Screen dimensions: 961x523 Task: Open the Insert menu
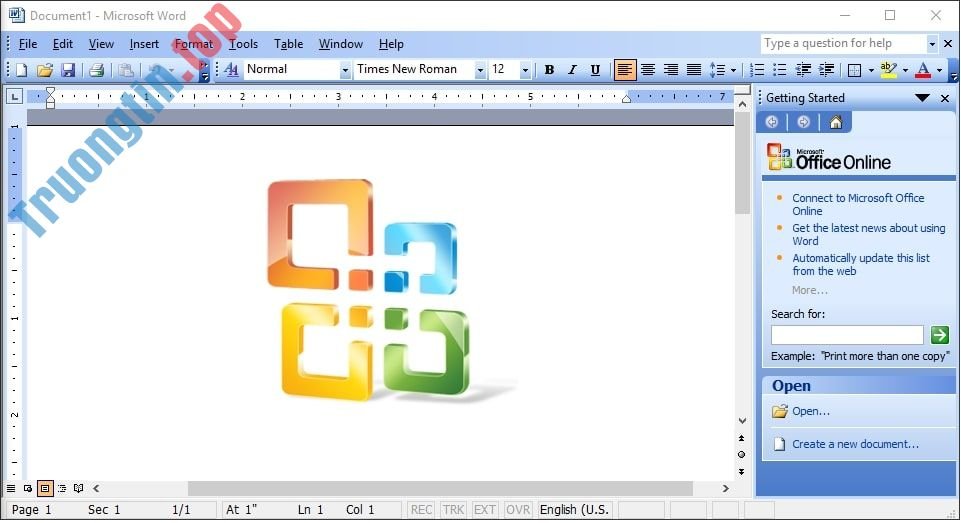[144, 44]
